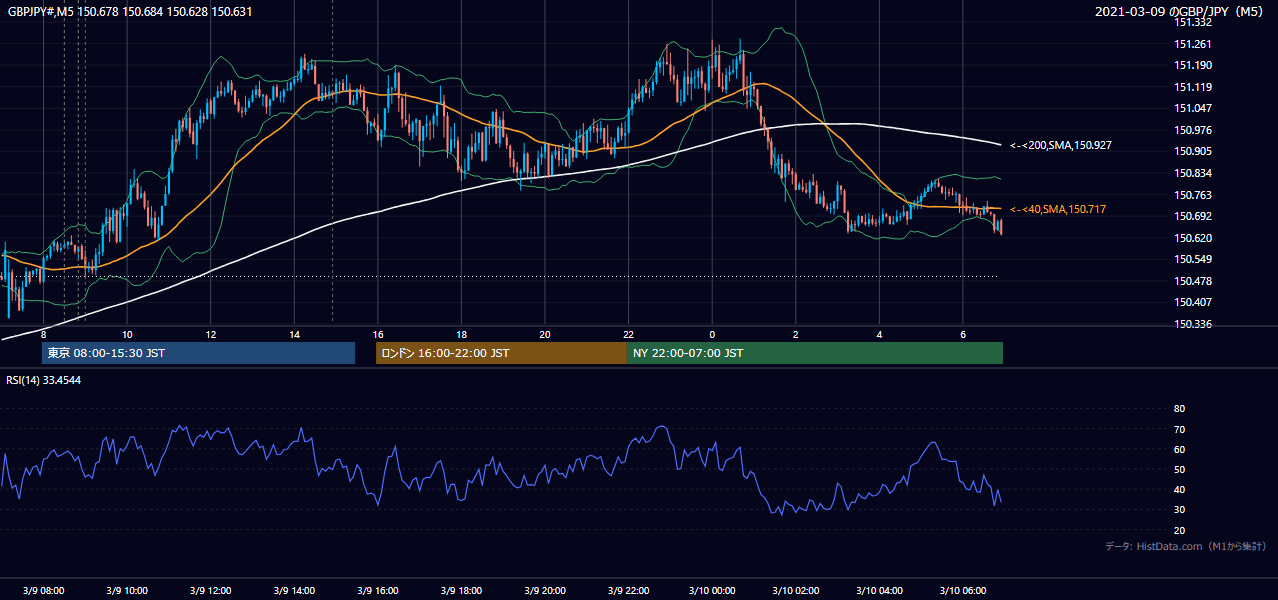
Task: Click price axis label 150.692
Action: pyautogui.click(x=1193, y=216)
